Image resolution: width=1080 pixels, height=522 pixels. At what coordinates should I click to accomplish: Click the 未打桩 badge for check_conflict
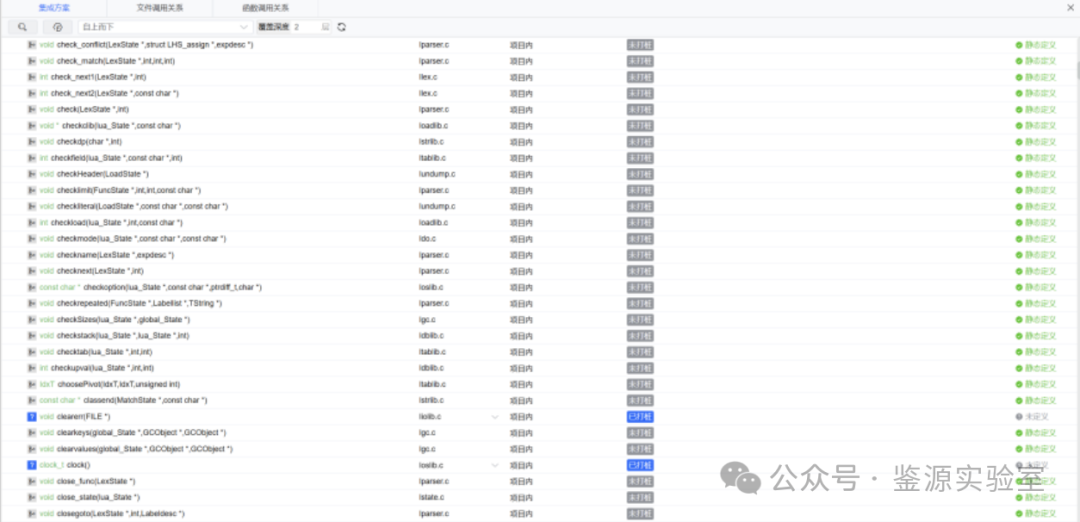[640, 45]
